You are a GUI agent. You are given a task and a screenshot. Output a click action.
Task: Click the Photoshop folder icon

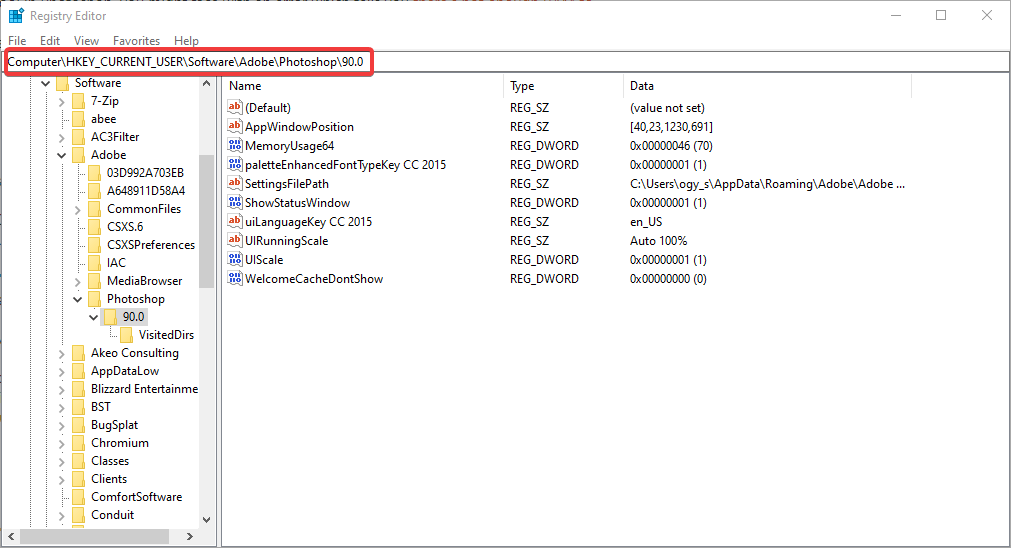click(95, 299)
